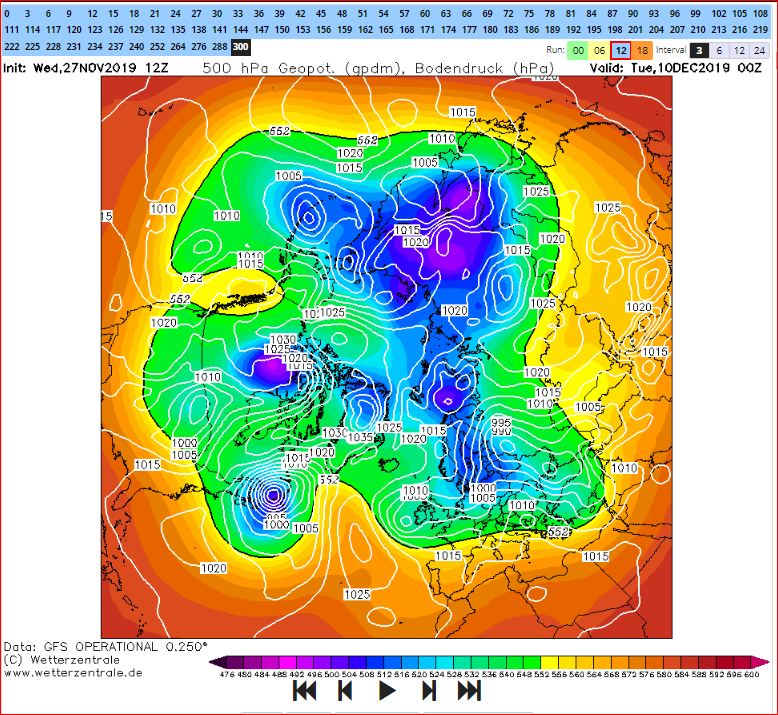Click the highlighted hour 300 step
Viewport: 778px width, 715px height.
coord(240,47)
